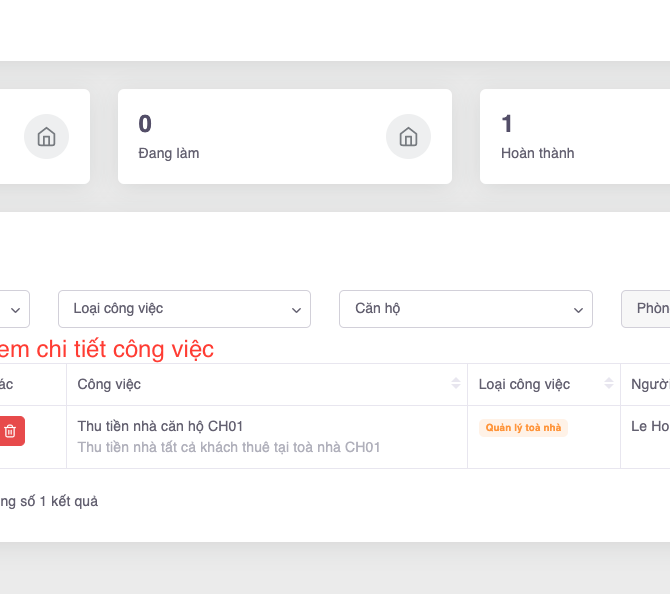Click the Loại công việc column header label
The height and width of the screenshot is (594, 670).
point(524,384)
